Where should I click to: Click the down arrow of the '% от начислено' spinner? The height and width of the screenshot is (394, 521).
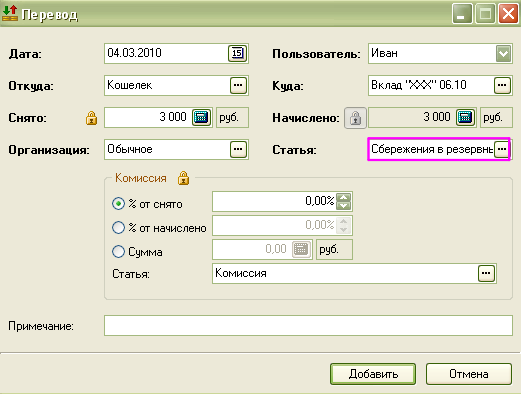coord(344,230)
